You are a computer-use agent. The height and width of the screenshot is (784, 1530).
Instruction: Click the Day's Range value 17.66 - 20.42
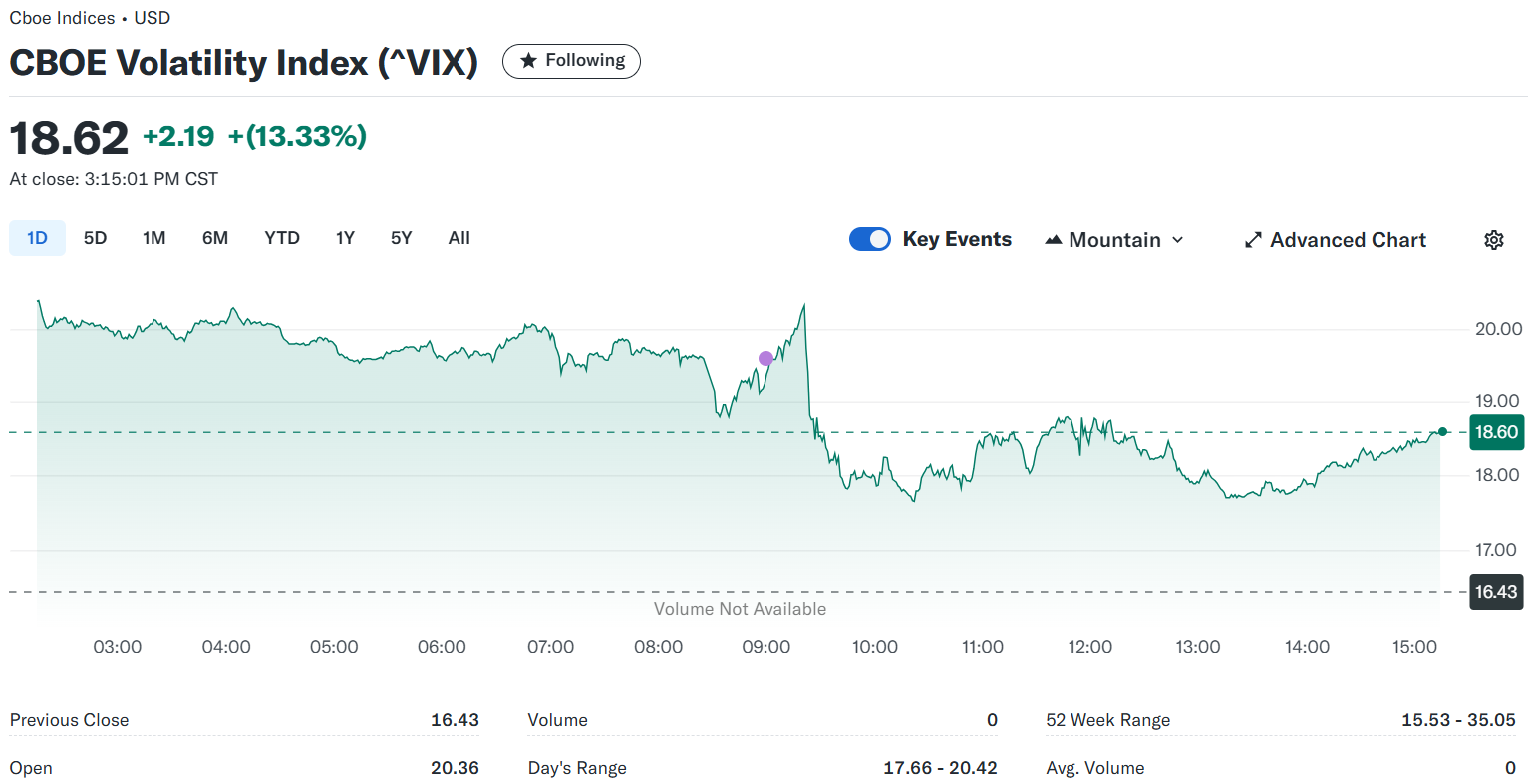pos(940,768)
